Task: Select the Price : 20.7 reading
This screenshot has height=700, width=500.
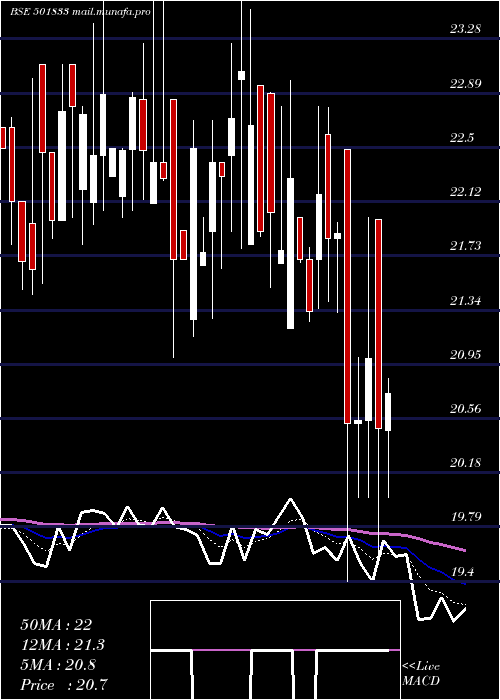Action: [64, 684]
